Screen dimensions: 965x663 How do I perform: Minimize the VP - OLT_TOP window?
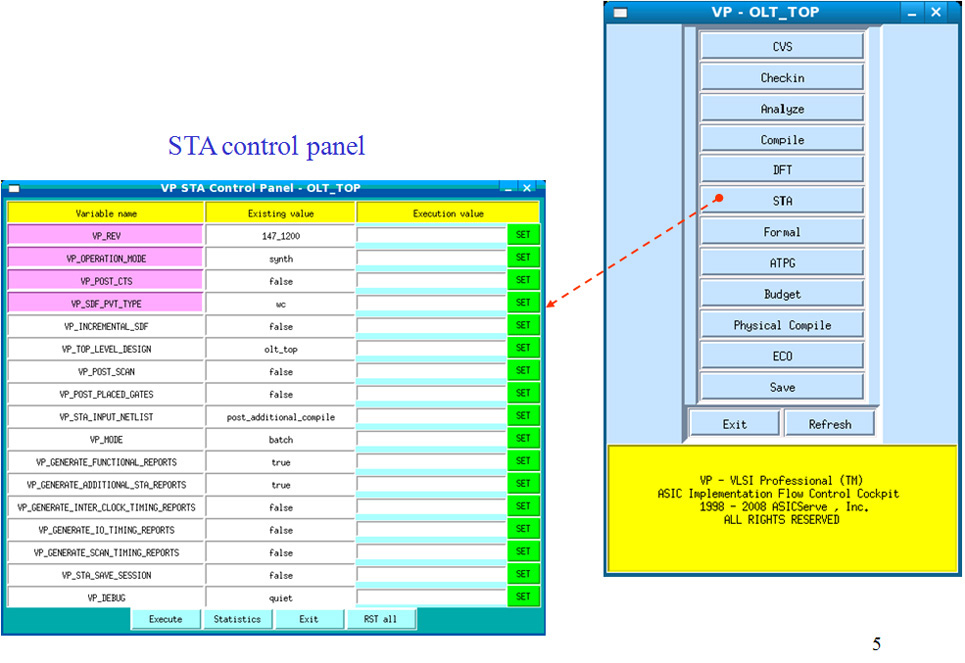click(910, 12)
